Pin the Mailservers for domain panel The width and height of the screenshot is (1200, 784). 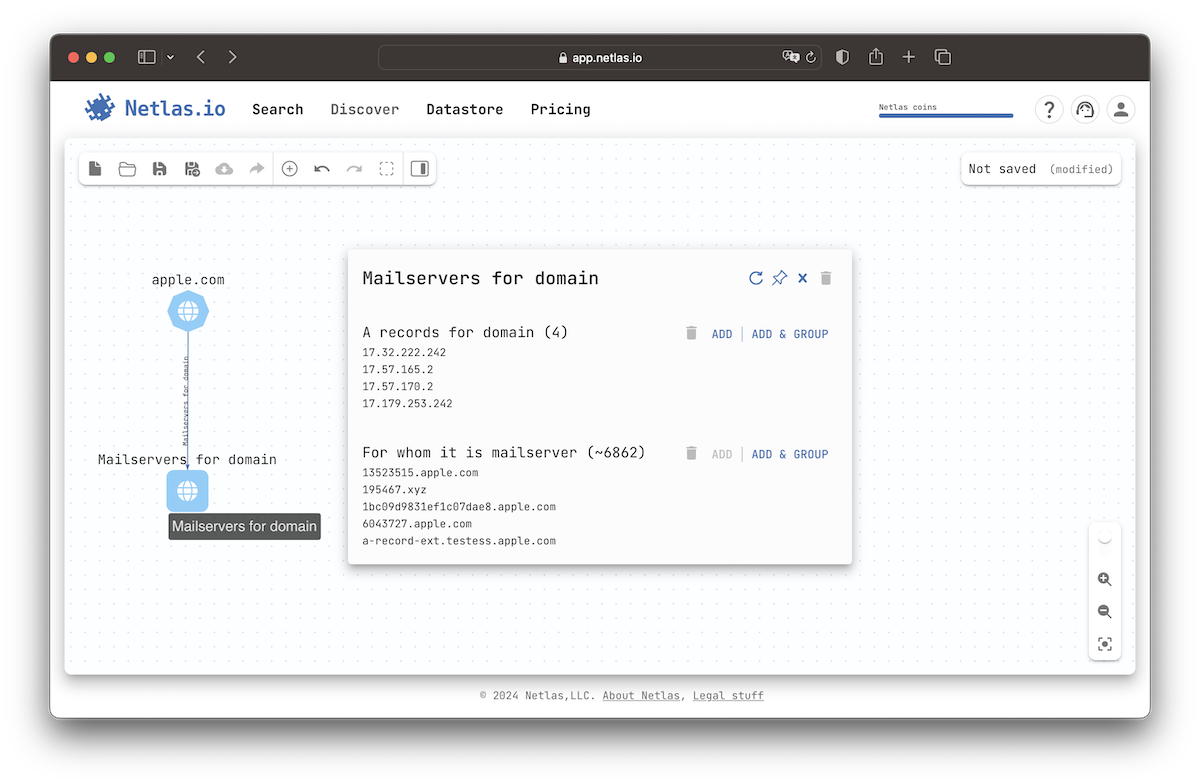point(779,278)
